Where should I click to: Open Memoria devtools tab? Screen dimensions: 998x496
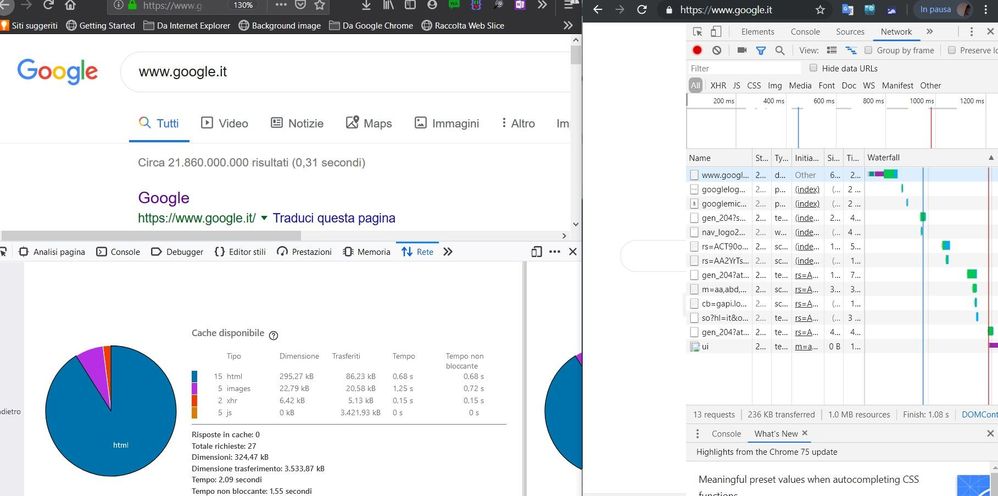[367, 252]
